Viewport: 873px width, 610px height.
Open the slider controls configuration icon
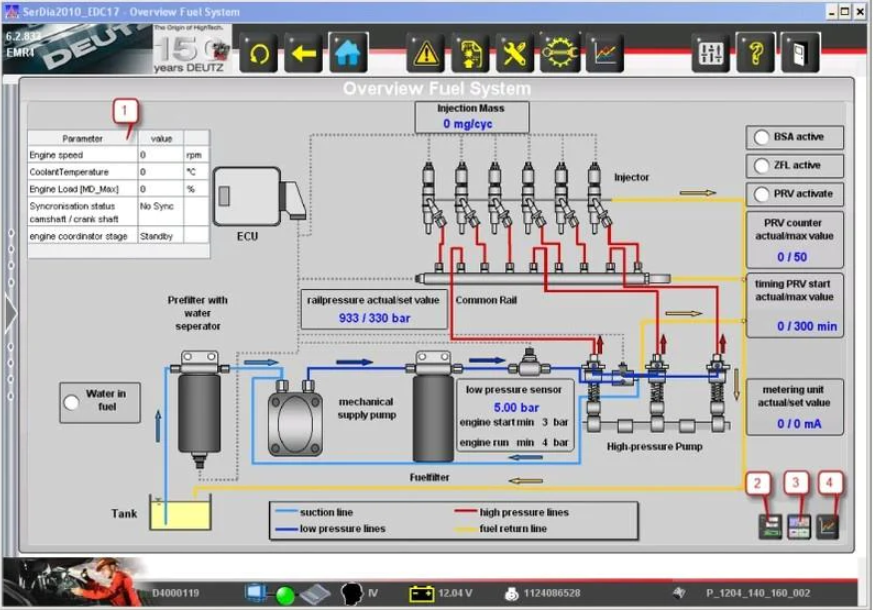[x=711, y=53]
